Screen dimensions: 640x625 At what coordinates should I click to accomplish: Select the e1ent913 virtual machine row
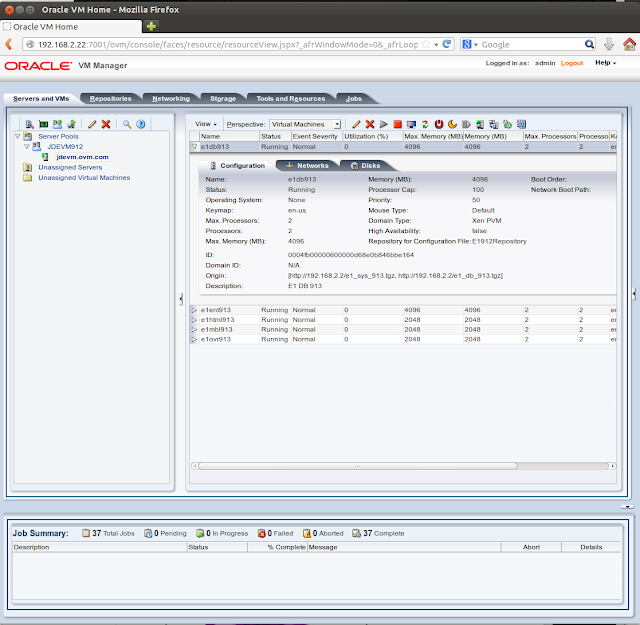(x=403, y=310)
